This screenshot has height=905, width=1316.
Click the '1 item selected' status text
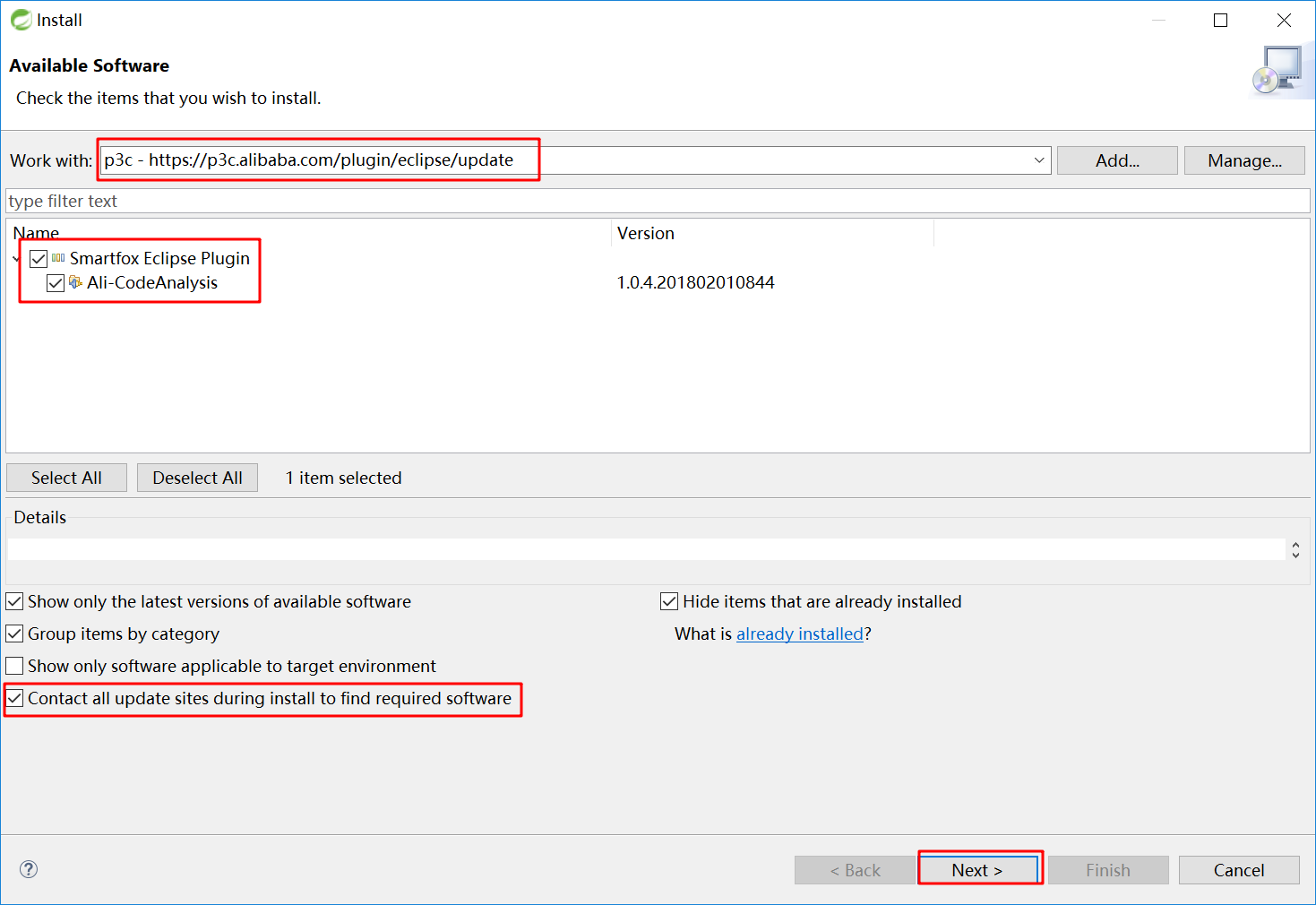coord(343,478)
